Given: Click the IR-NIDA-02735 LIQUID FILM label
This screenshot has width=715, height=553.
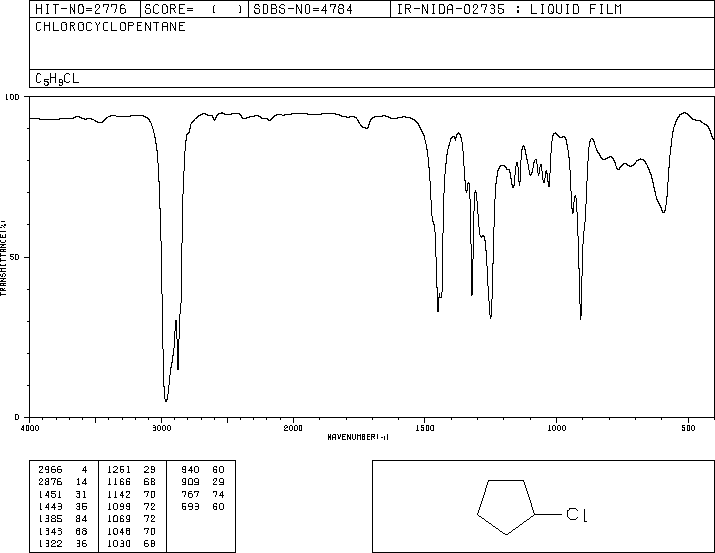Looking at the screenshot, I should 509,9.
